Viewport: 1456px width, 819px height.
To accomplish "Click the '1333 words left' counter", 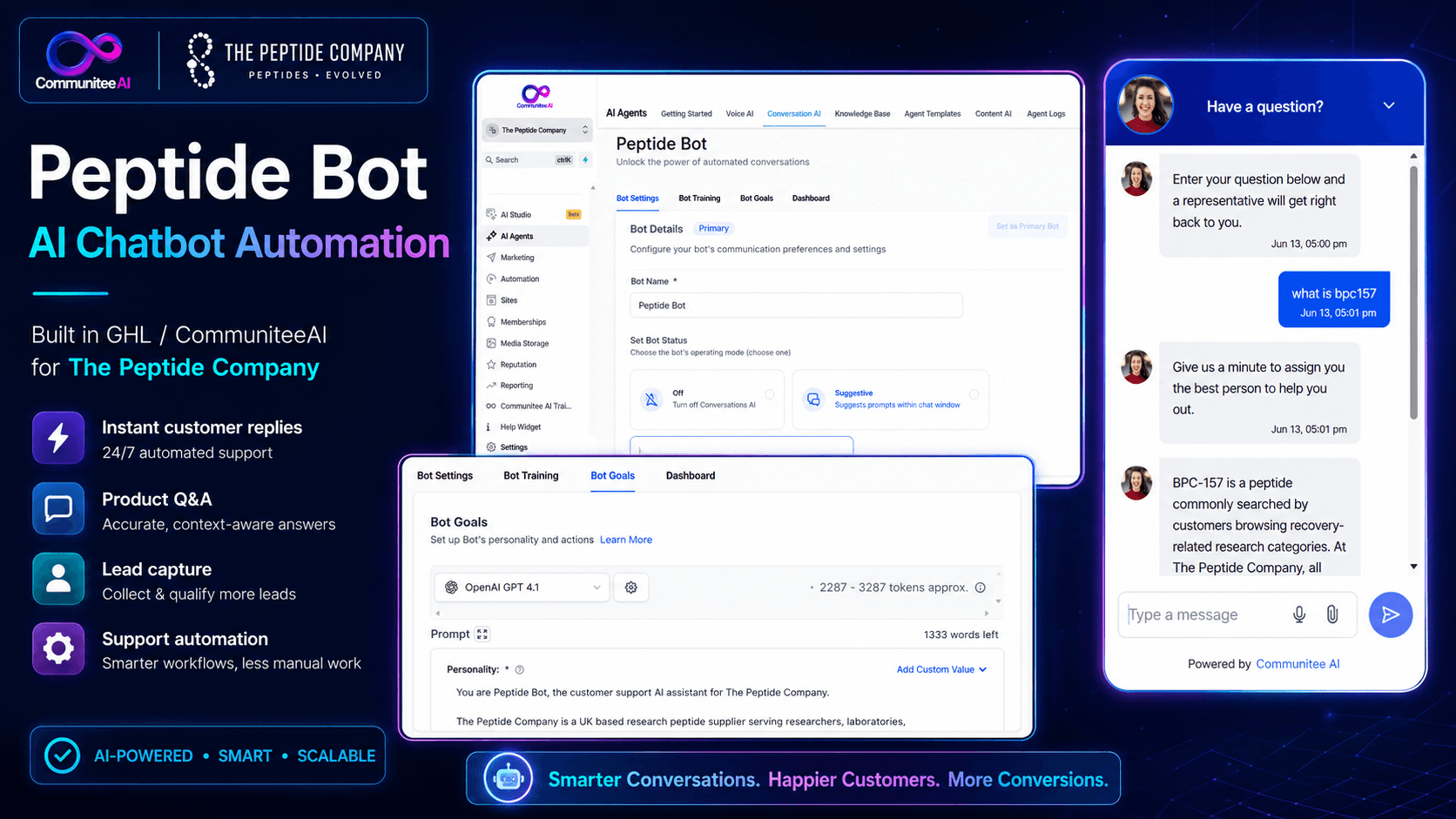I will tap(961, 634).
